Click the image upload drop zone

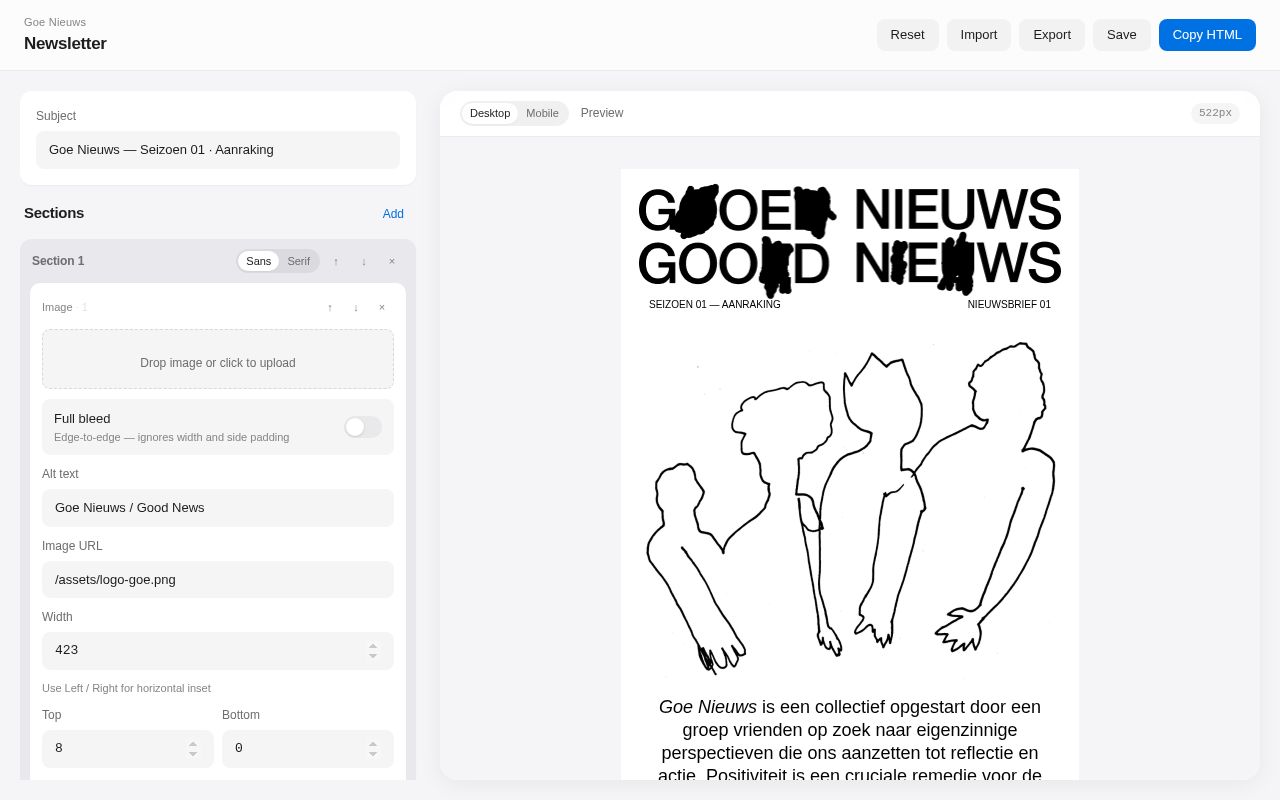pyautogui.click(x=218, y=359)
